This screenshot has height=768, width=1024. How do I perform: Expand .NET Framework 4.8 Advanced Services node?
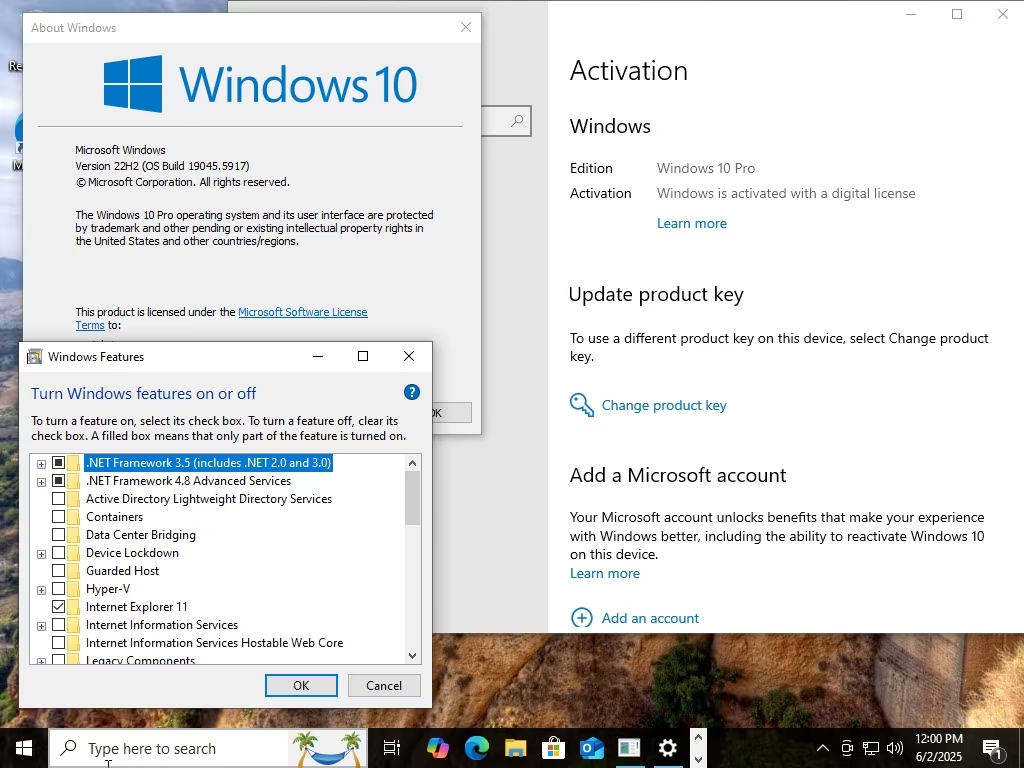(x=41, y=482)
